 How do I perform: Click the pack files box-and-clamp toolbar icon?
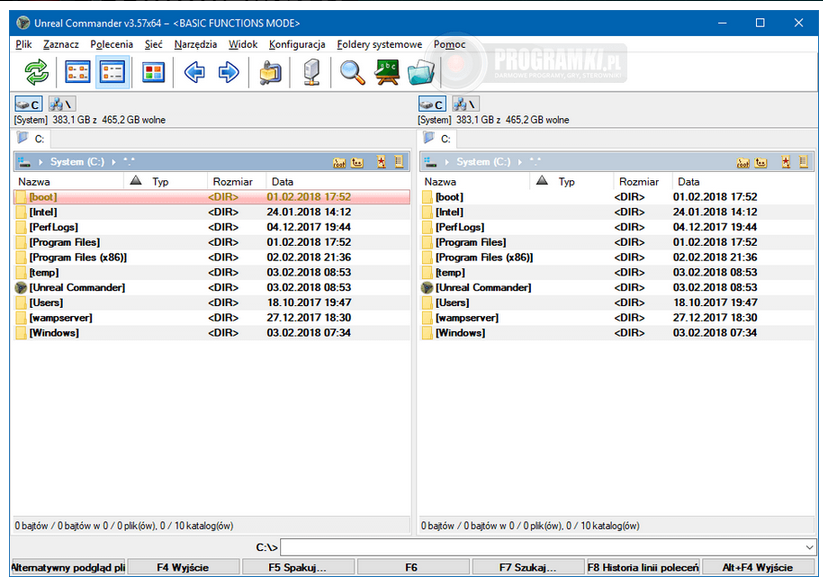270,72
